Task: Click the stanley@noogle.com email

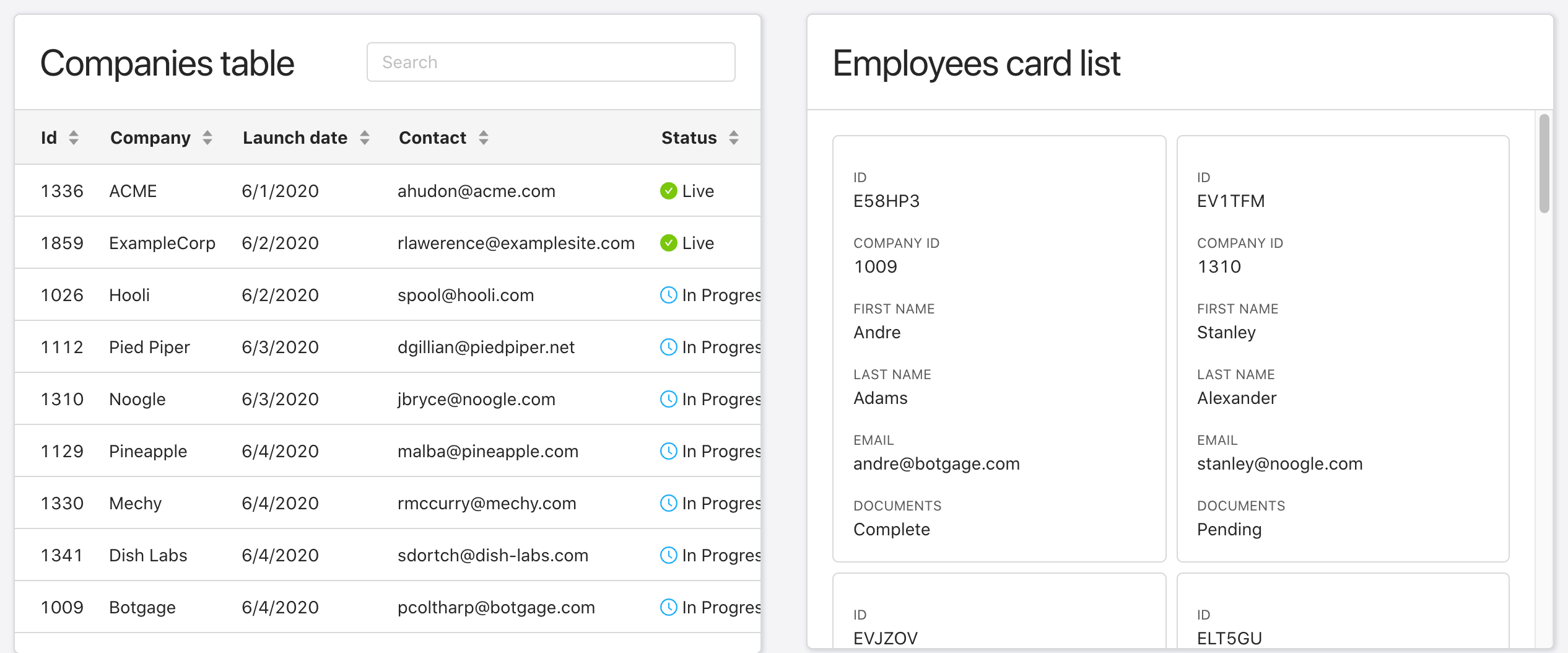Action: point(1279,463)
